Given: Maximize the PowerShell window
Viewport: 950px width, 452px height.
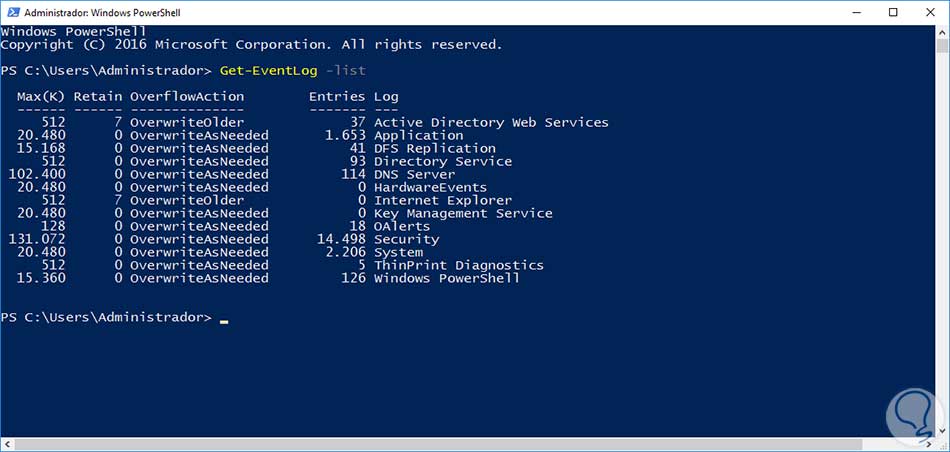Looking at the screenshot, I should [893, 12].
